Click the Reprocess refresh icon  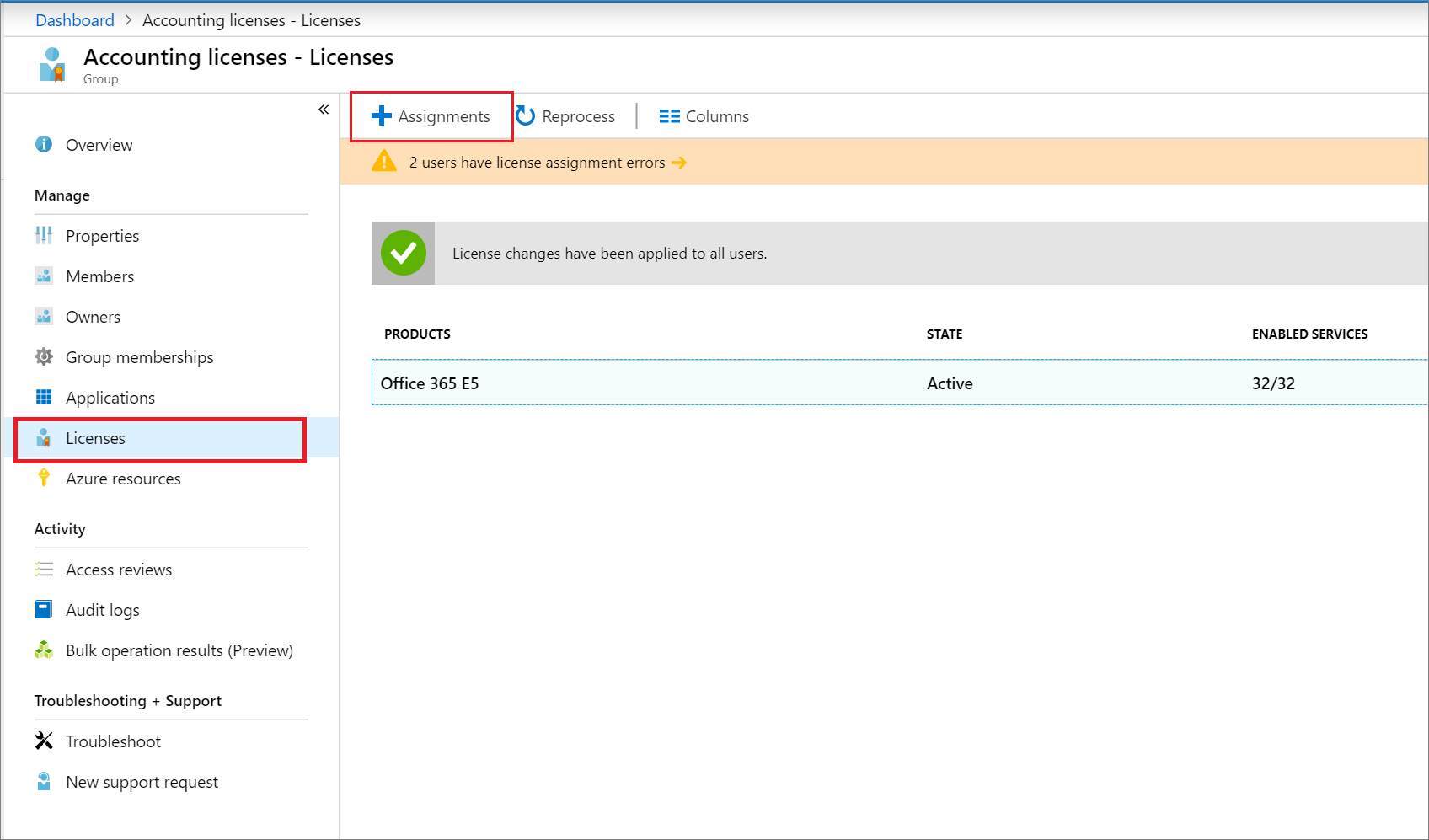(525, 115)
